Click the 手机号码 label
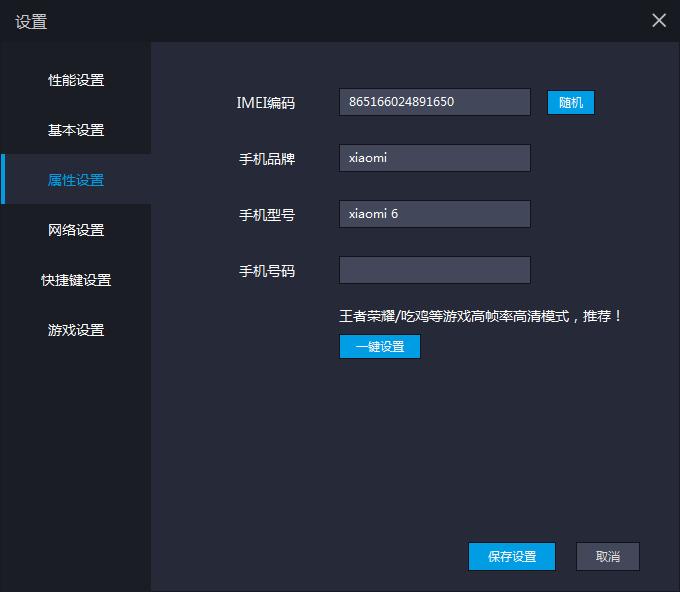 [x=267, y=270]
